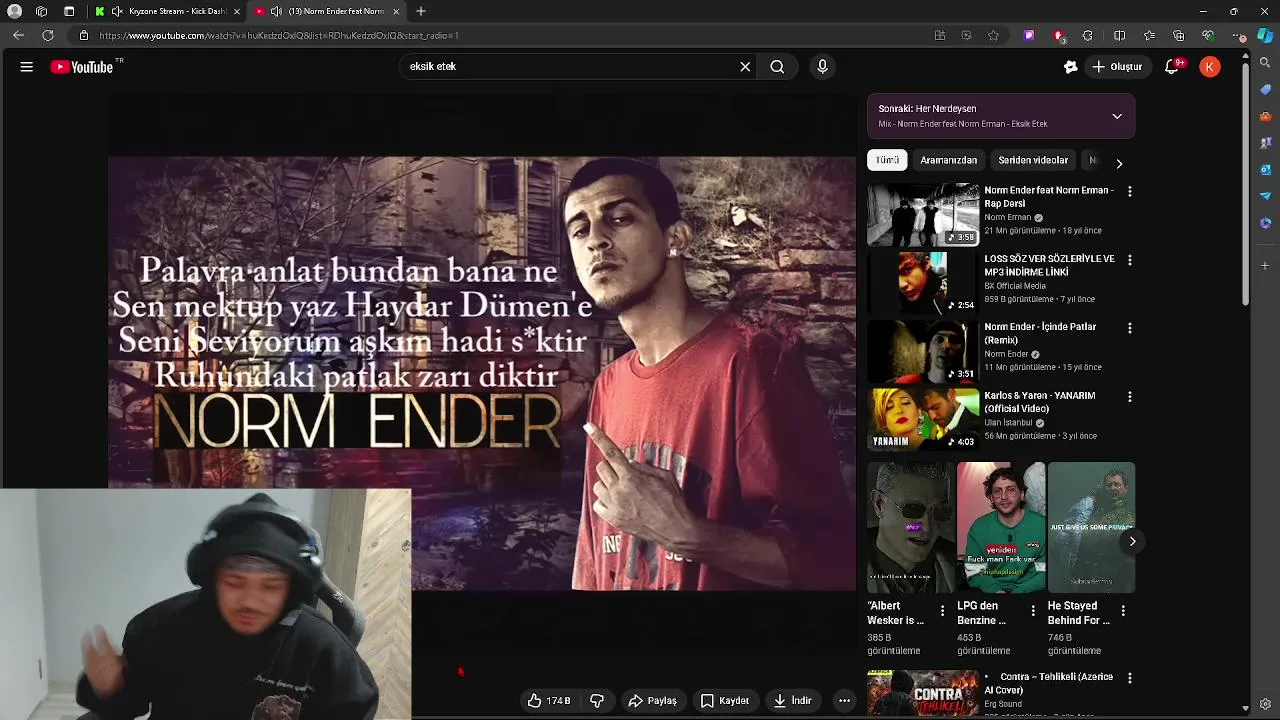
Task: Close the Norm Ender YouTube tab
Action: [x=396, y=11]
